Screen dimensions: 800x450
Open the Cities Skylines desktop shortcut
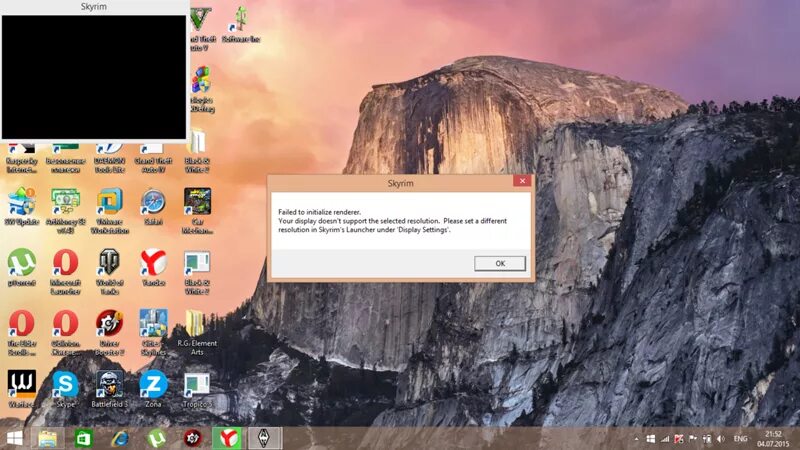153,332
